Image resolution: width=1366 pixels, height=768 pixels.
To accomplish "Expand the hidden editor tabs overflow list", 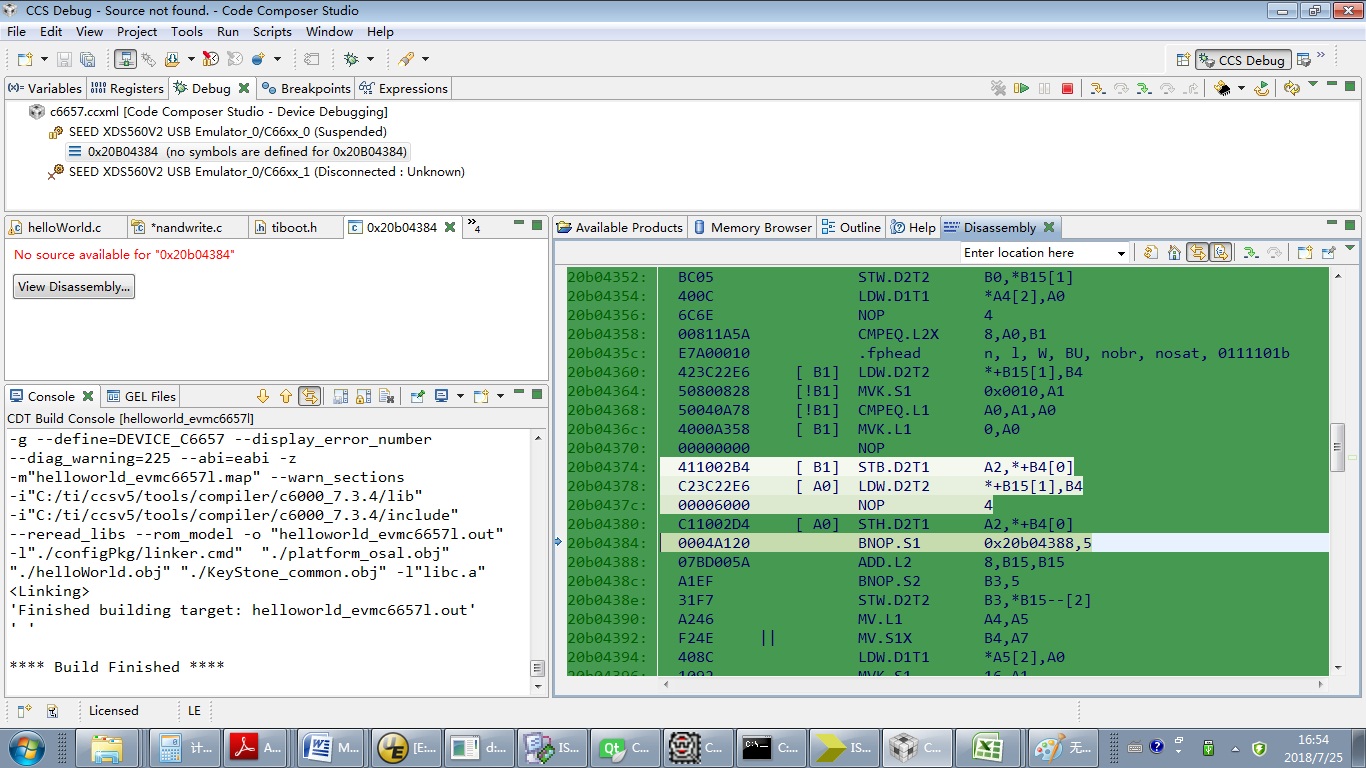I will pyautogui.click(x=474, y=227).
